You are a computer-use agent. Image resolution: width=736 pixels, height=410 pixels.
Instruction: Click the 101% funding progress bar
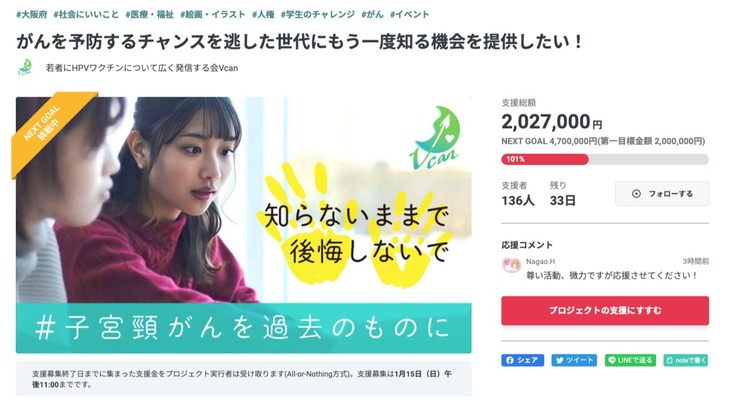click(x=605, y=159)
